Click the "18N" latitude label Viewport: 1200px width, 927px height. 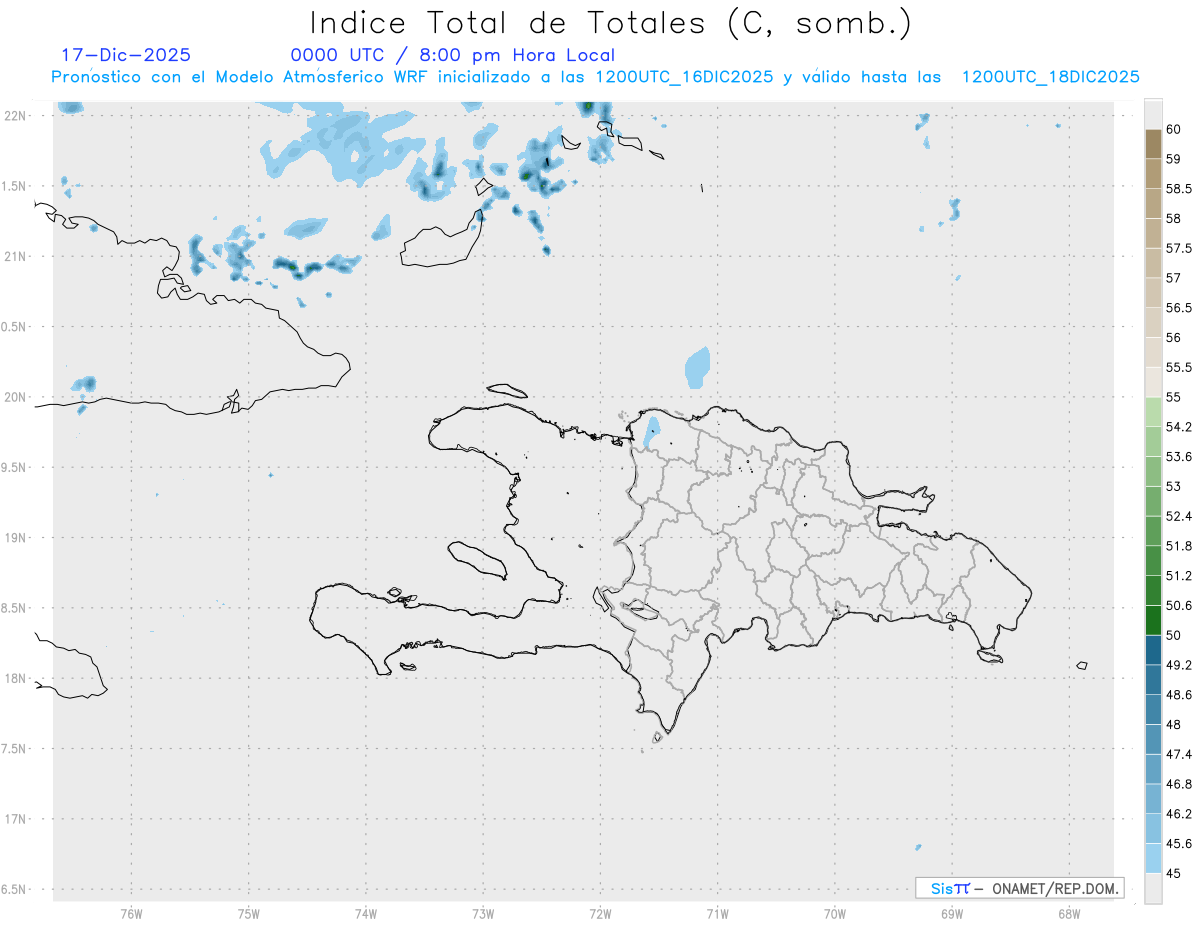[15, 678]
